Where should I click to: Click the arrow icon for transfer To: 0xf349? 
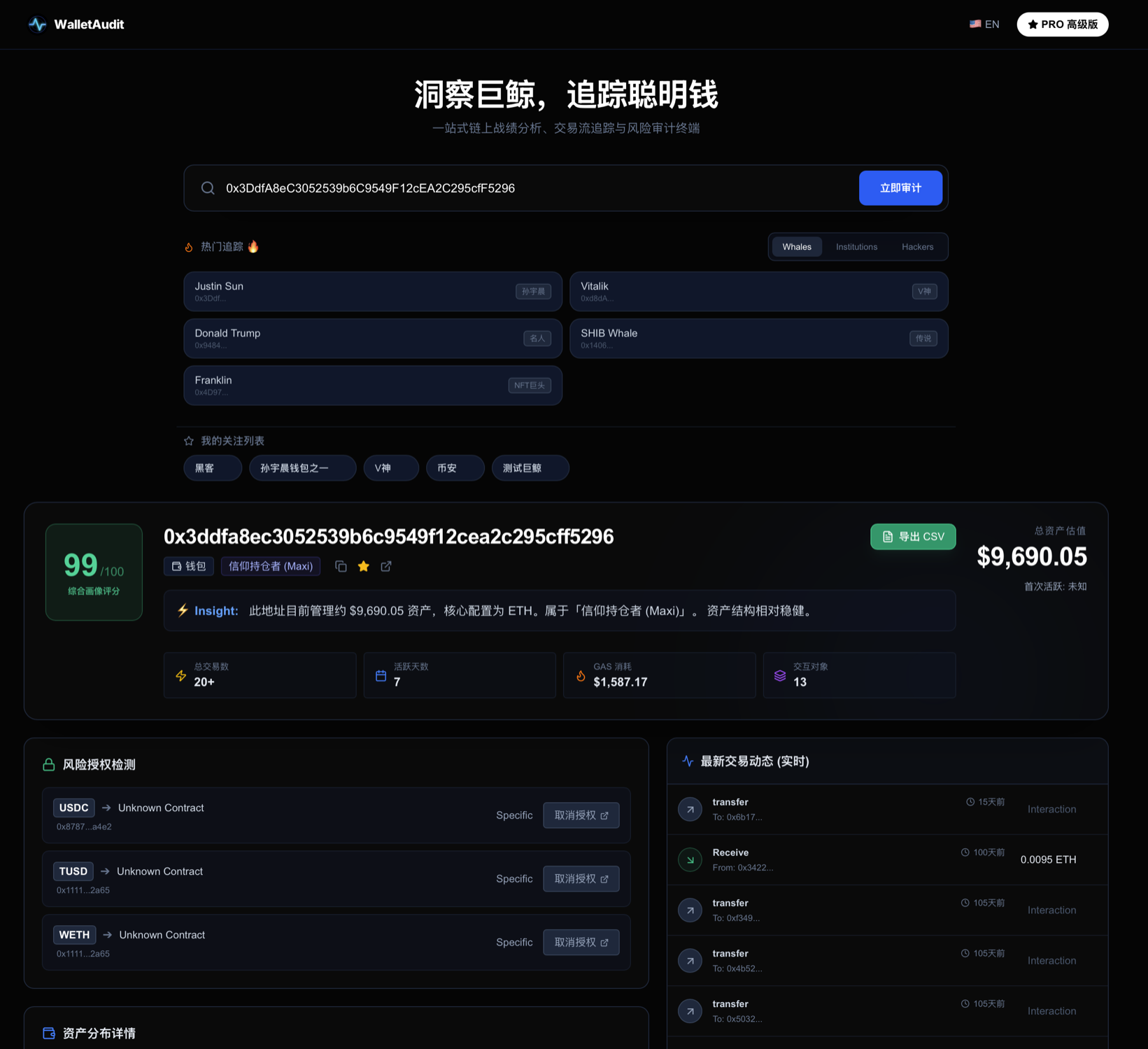tap(690, 910)
